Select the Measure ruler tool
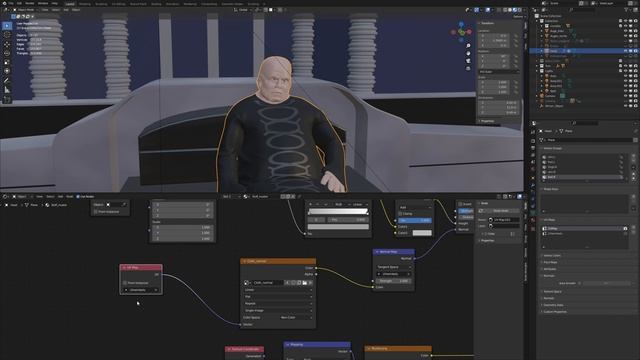This screenshot has width=640, height=360. point(7,90)
